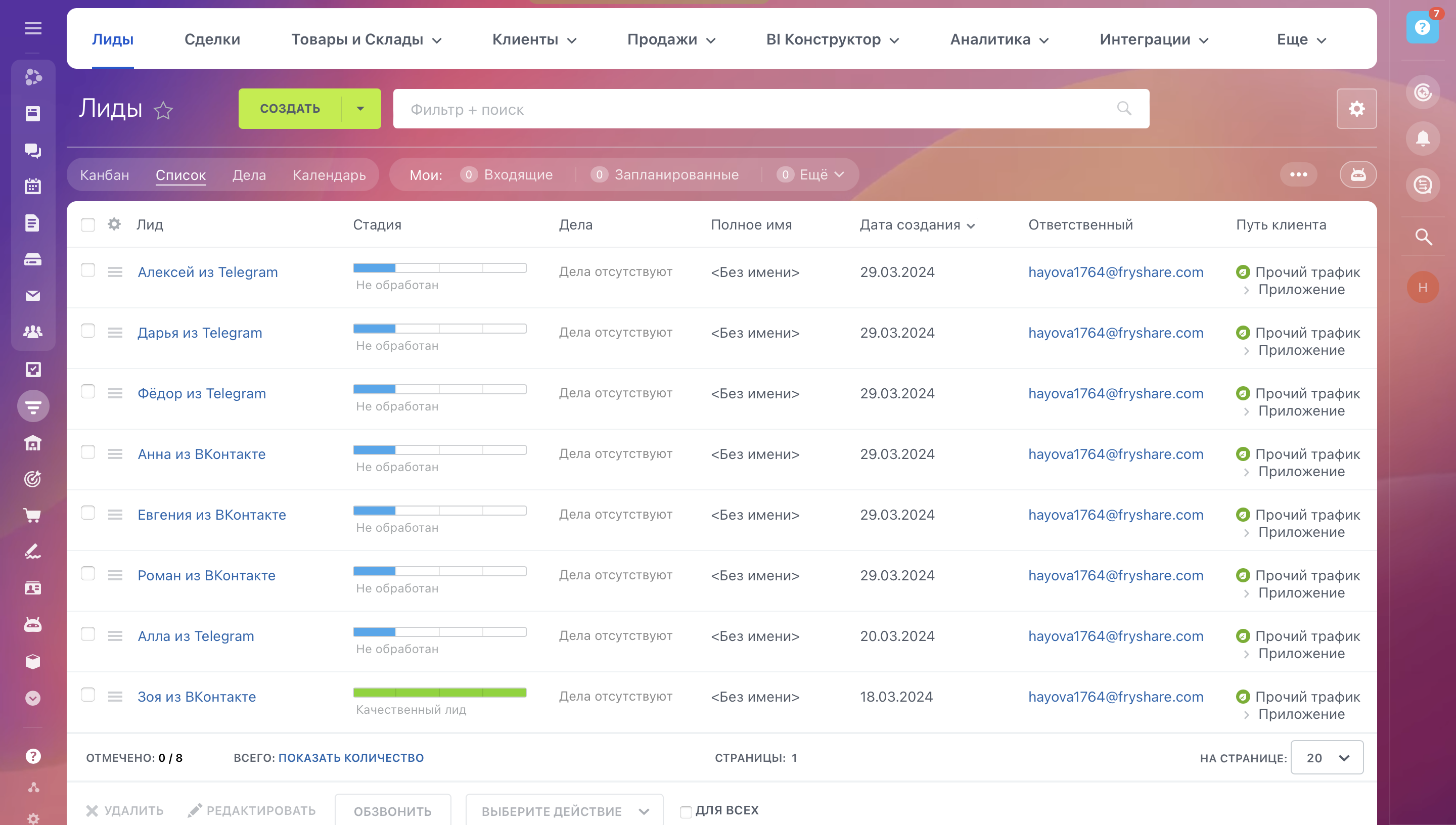Open the Зоя из ВКонтакте lead
Screen dimensions: 1456x825
tap(197, 697)
